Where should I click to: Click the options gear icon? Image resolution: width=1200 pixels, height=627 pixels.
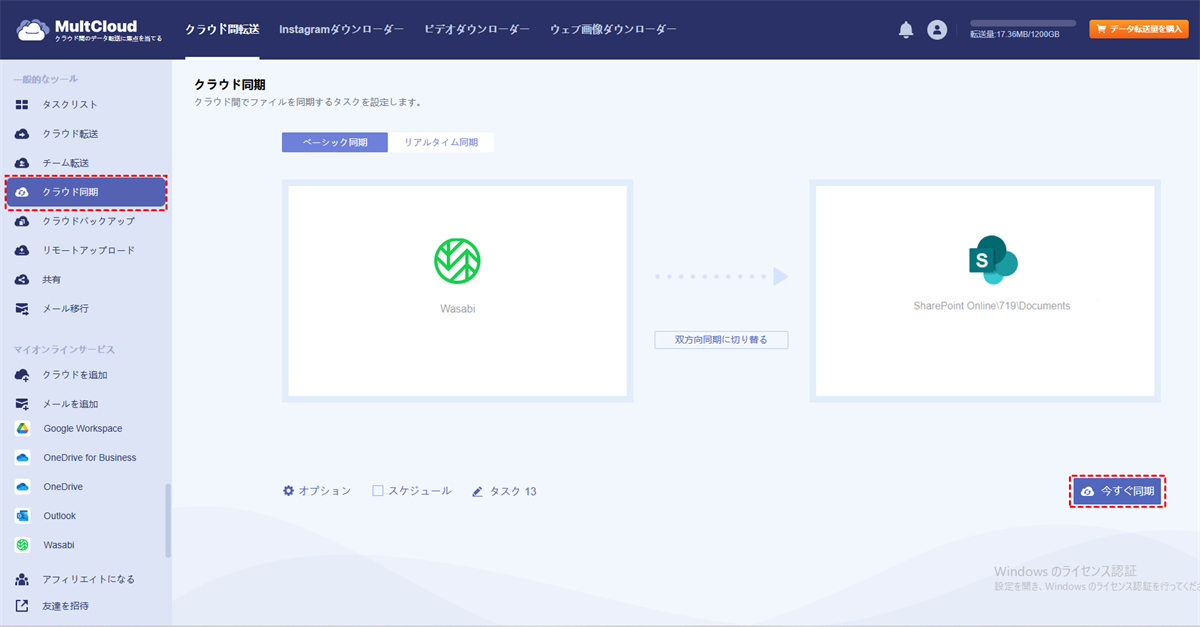[x=289, y=491]
